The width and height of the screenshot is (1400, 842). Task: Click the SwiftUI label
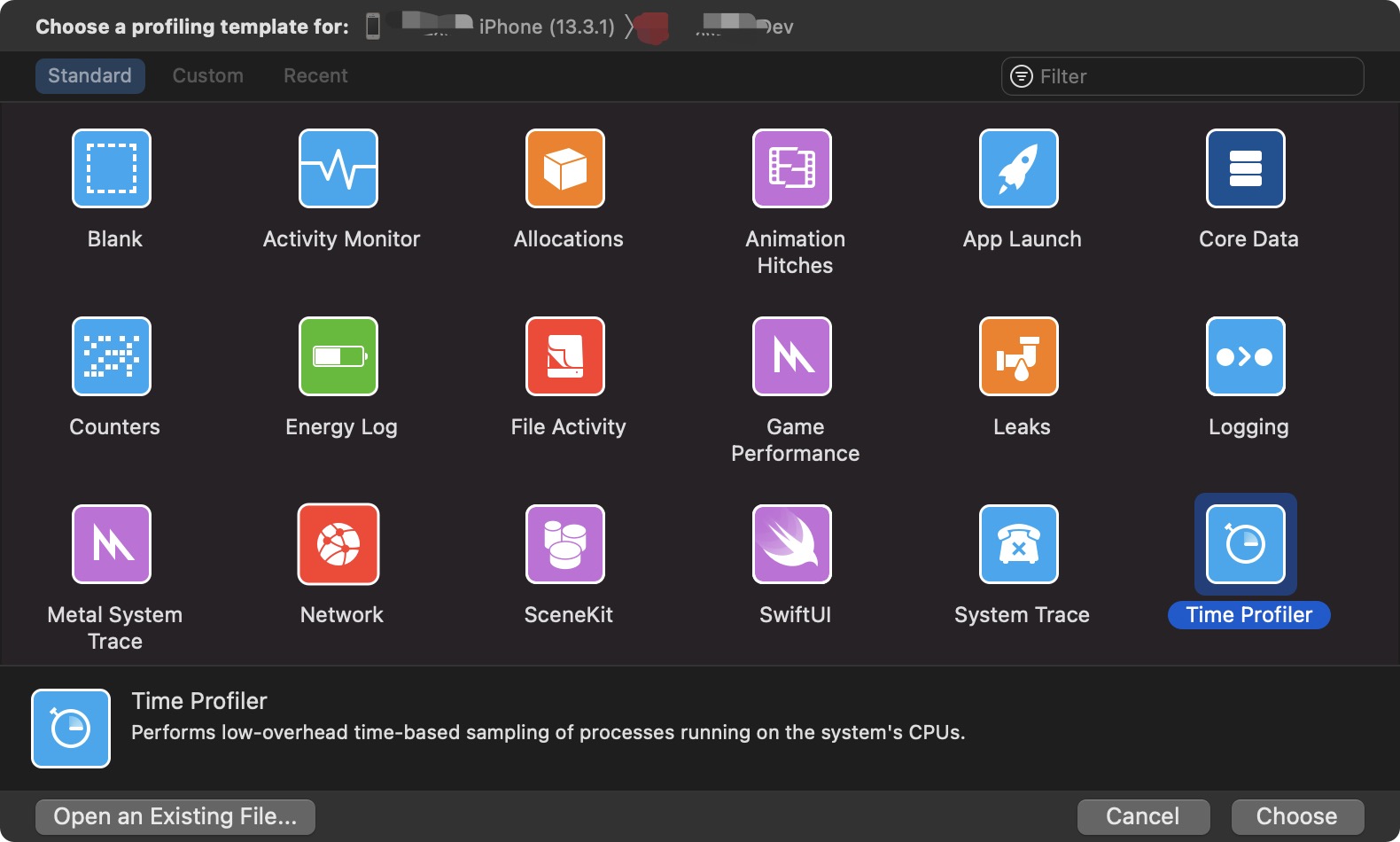796,615
